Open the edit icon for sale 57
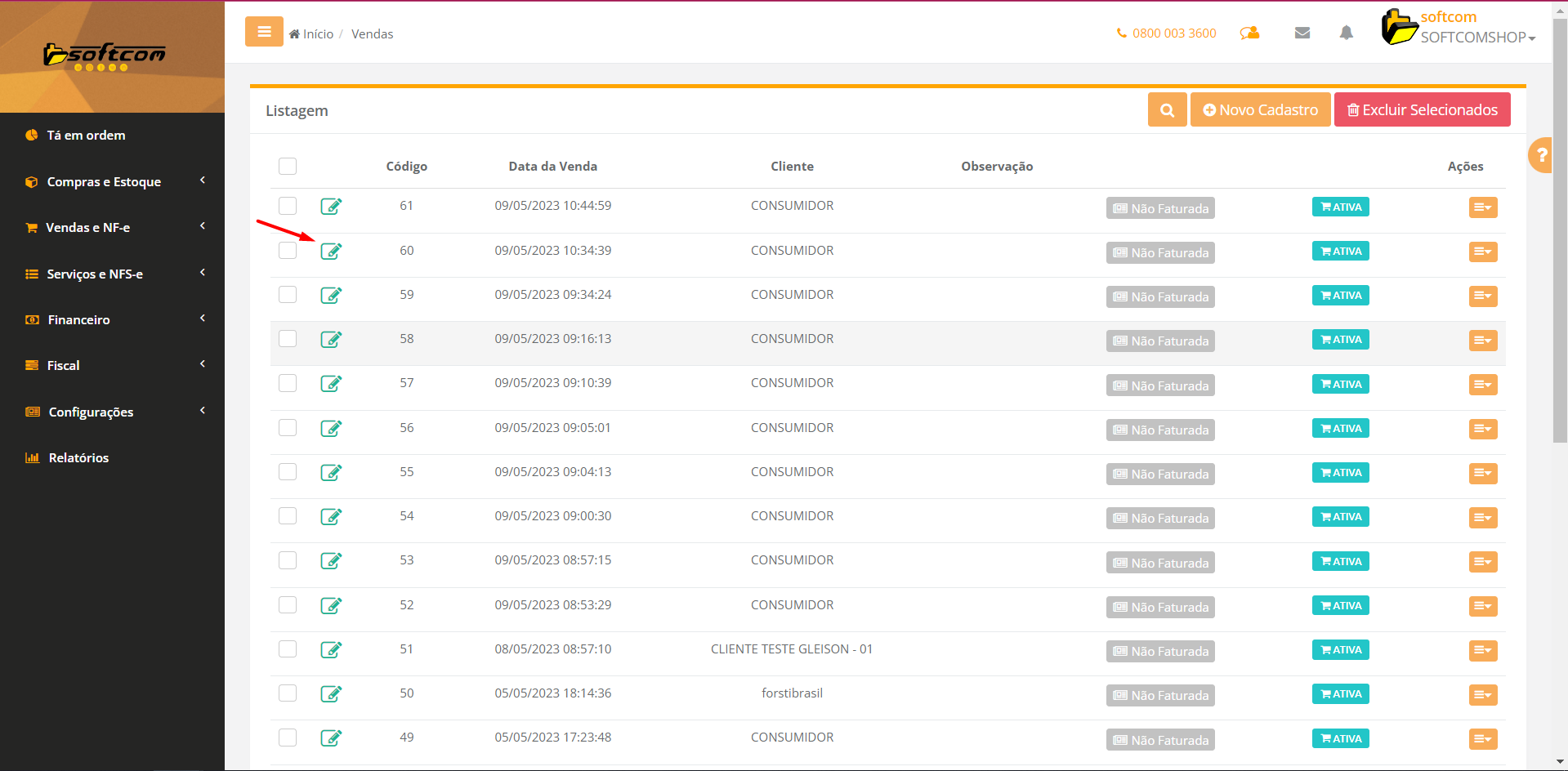Image resolution: width=1568 pixels, height=771 pixels. click(x=330, y=383)
